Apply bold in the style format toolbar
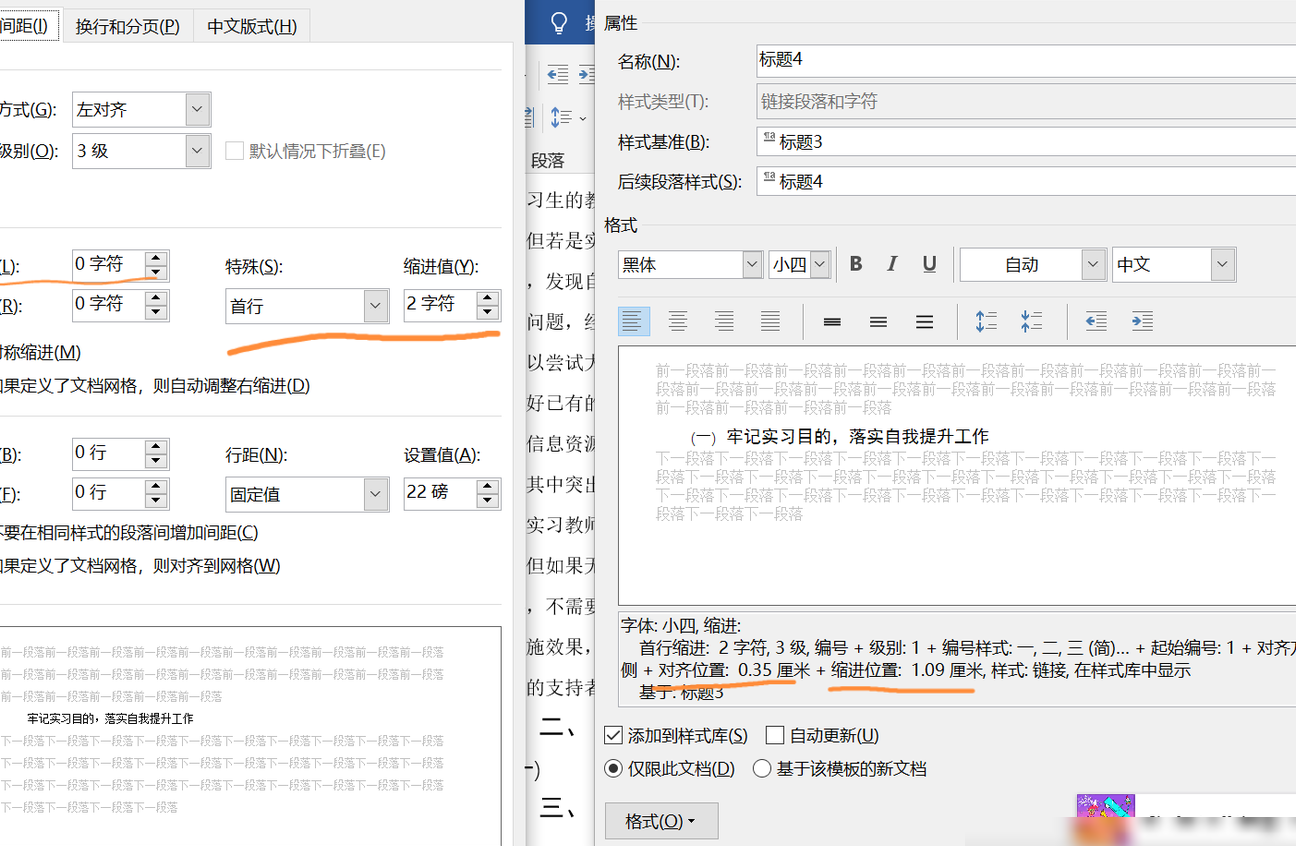This screenshot has width=1296, height=846. pos(856,264)
